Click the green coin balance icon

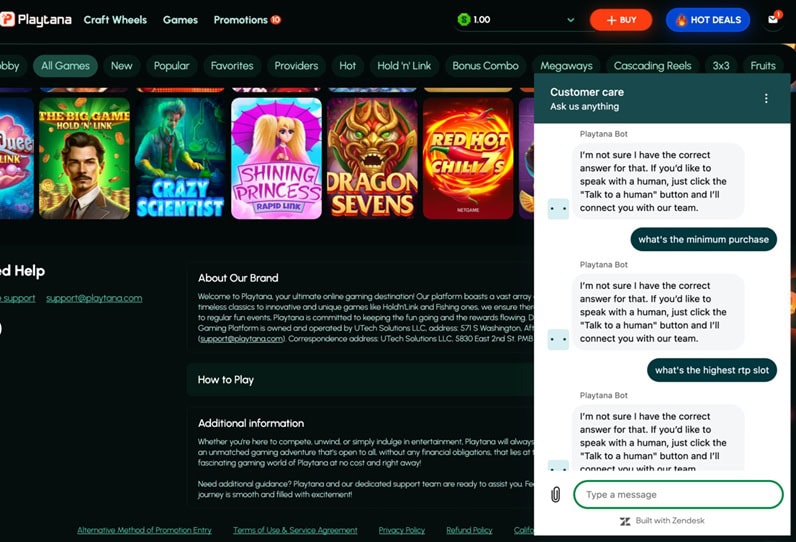(463, 20)
